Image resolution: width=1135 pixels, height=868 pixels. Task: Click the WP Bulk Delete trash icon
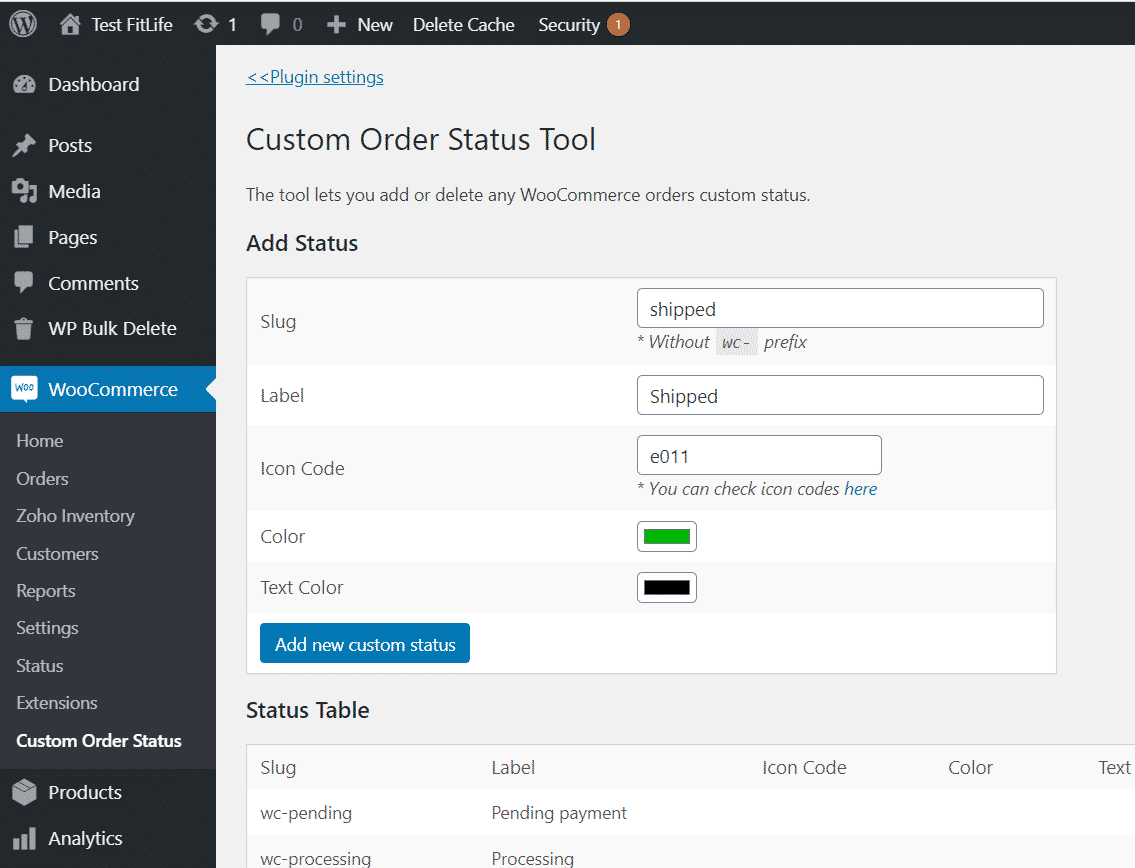pos(24,329)
